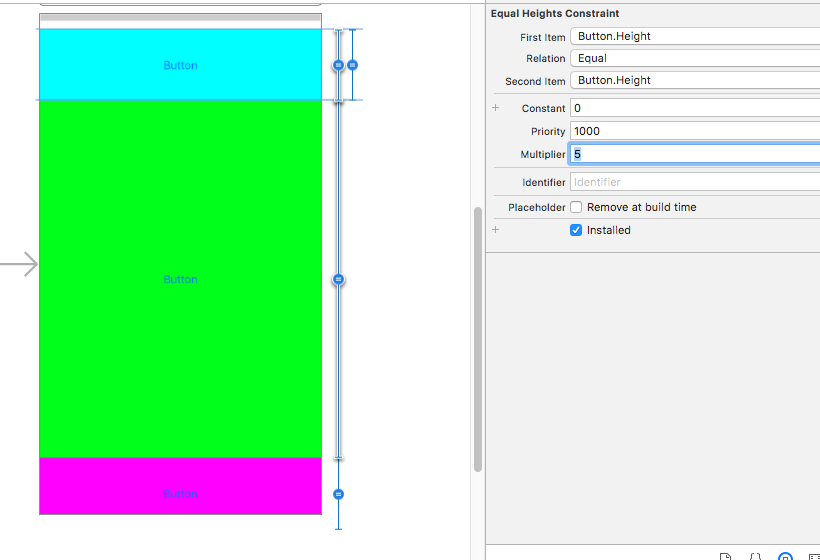Open the Second Item dropdown
The height and width of the screenshot is (560, 820).
pos(694,80)
